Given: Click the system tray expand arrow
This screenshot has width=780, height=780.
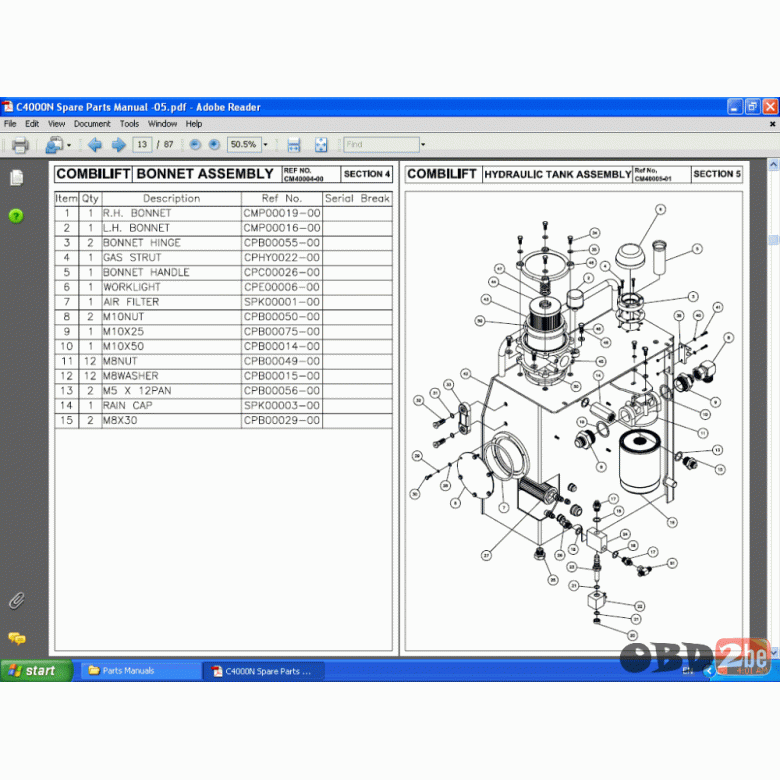Looking at the screenshot, I should point(709,671).
